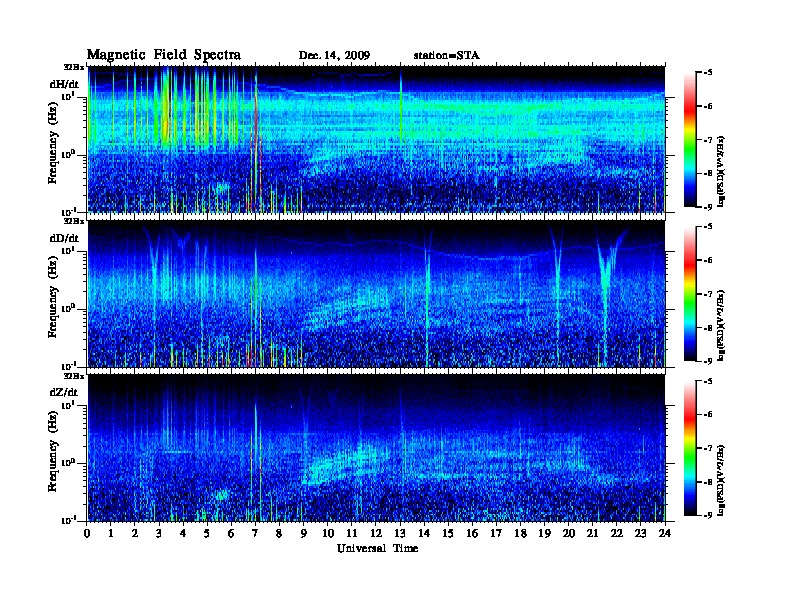The width and height of the screenshot is (792, 612).
Task: Click hour 5 on the Universal Time axis
Action: pyautogui.click(x=207, y=533)
